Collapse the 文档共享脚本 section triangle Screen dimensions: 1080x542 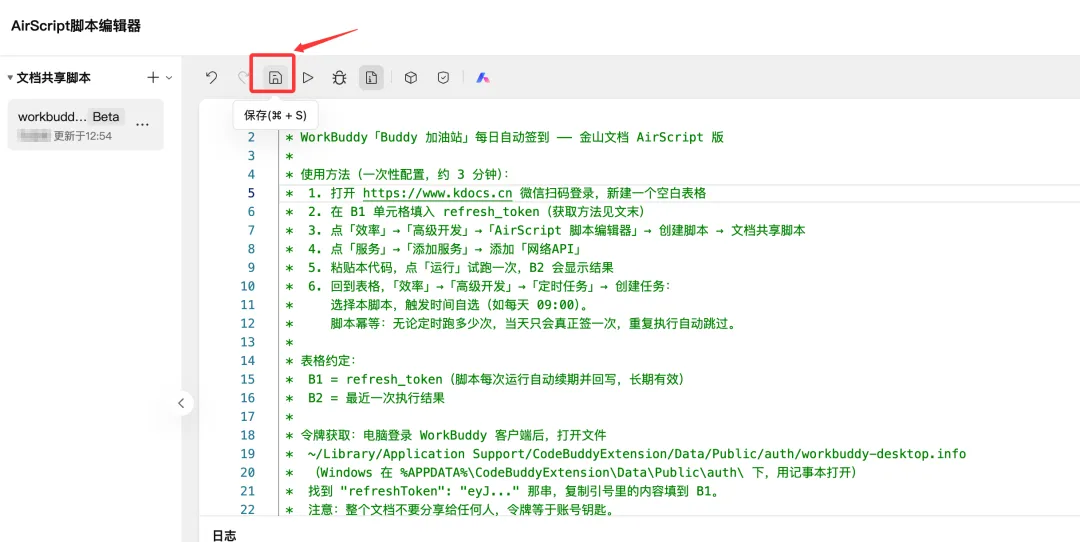coord(10,78)
